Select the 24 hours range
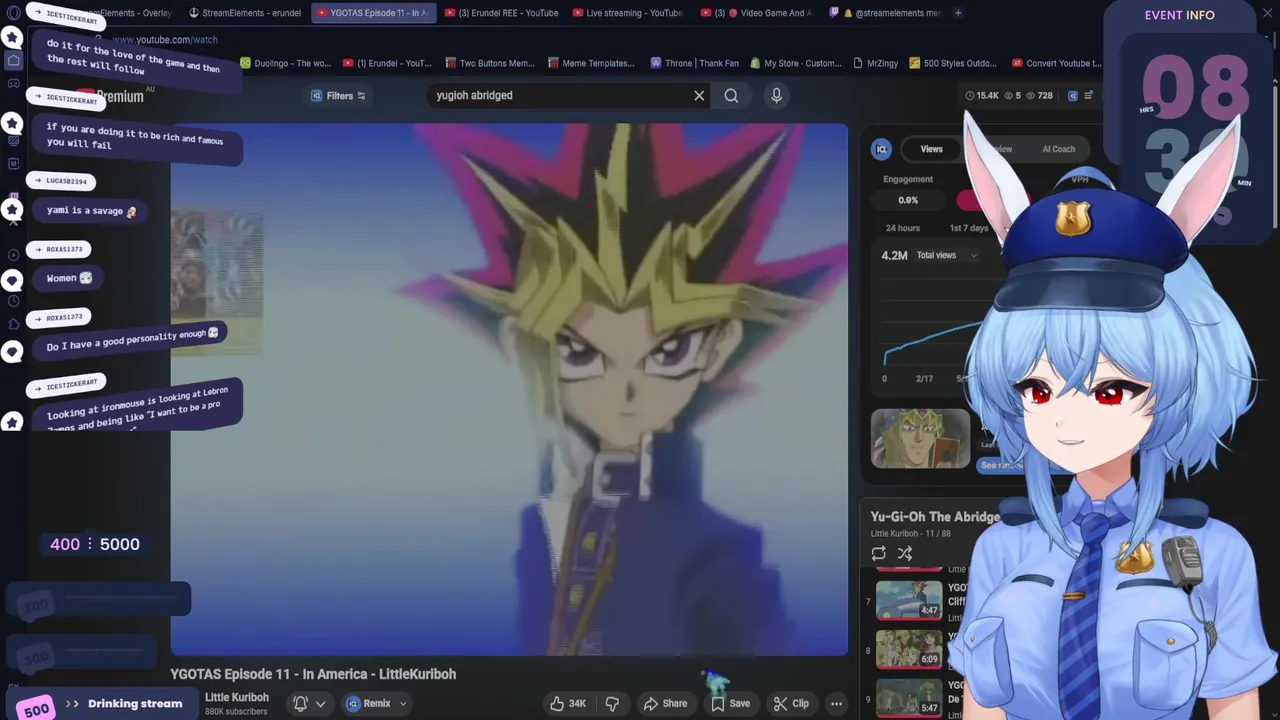The image size is (1280, 720). point(902,228)
